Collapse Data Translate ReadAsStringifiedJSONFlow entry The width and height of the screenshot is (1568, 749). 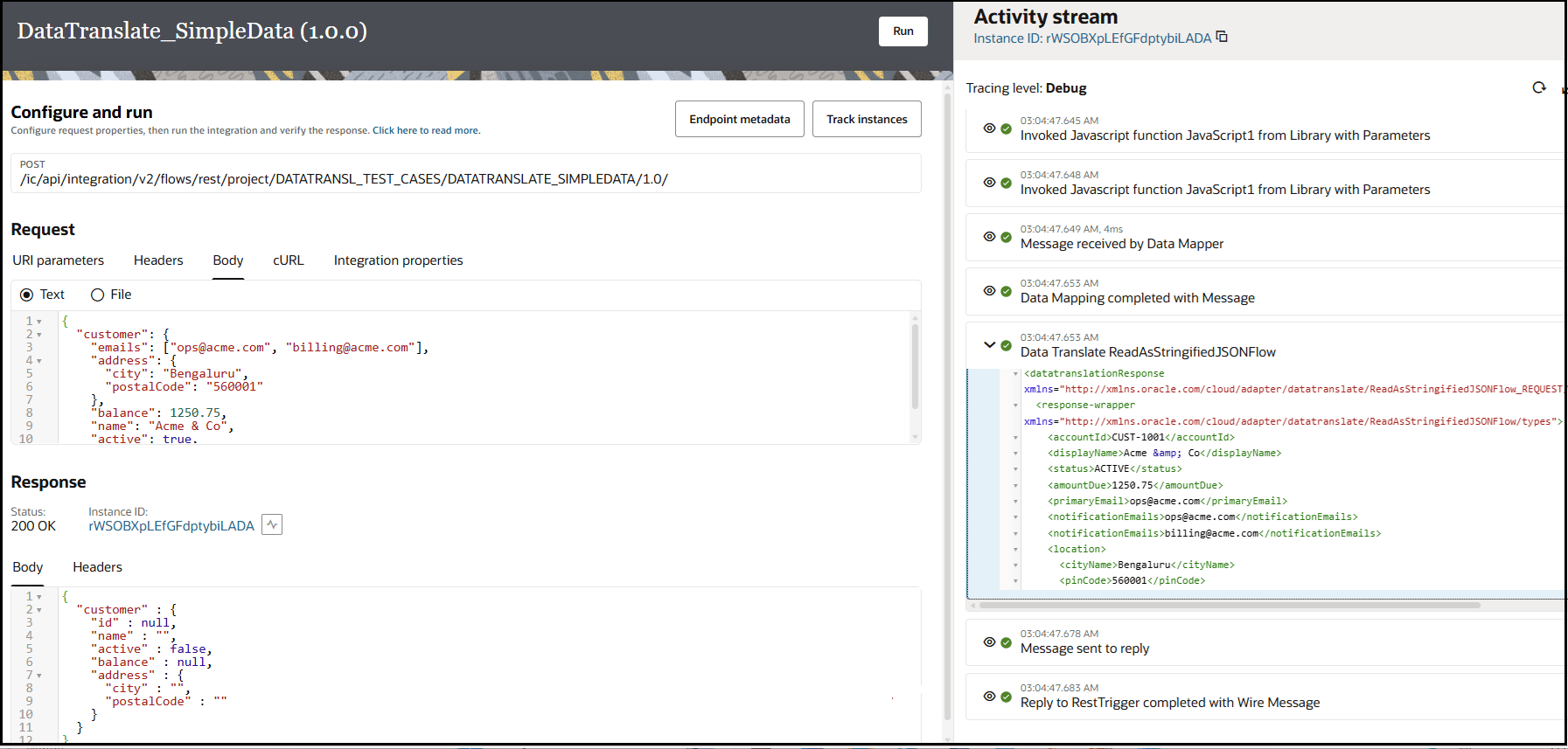pyautogui.click(x=989, y=345)
